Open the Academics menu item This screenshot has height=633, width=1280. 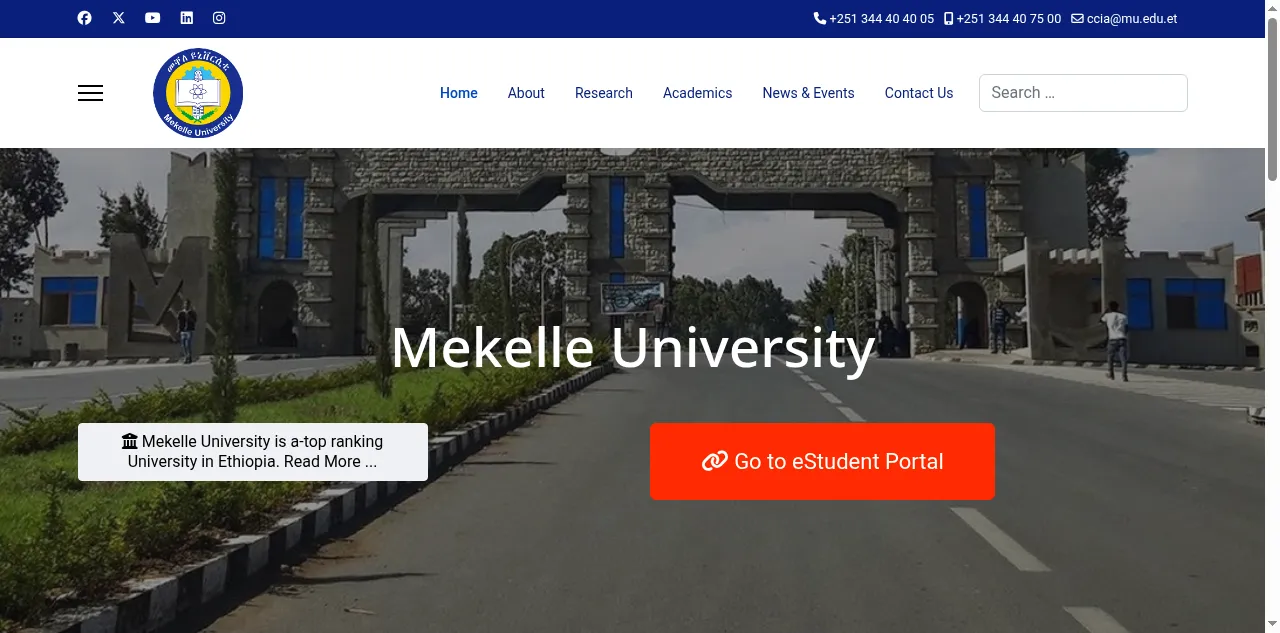tap(698, 93)
